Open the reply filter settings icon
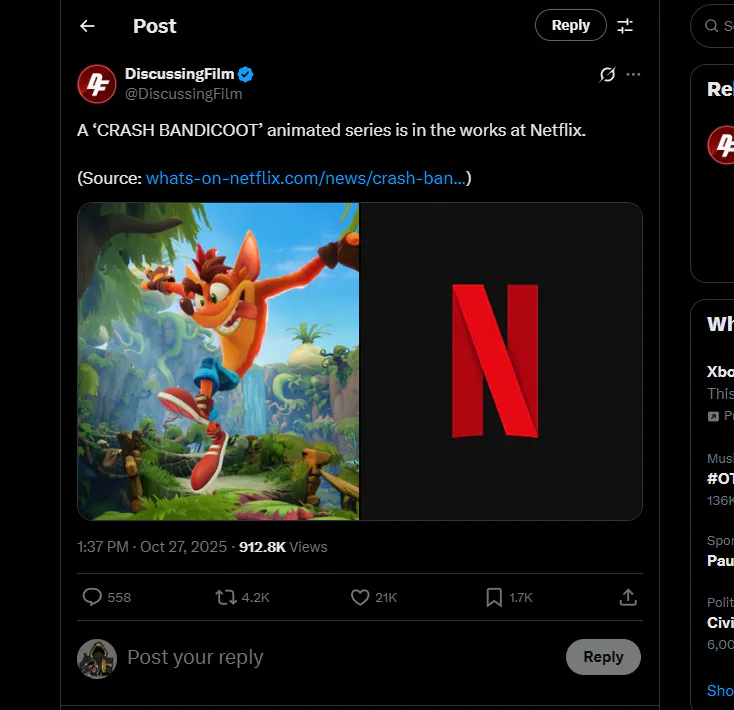Screen dimensions: 734x710 point(625,26)
